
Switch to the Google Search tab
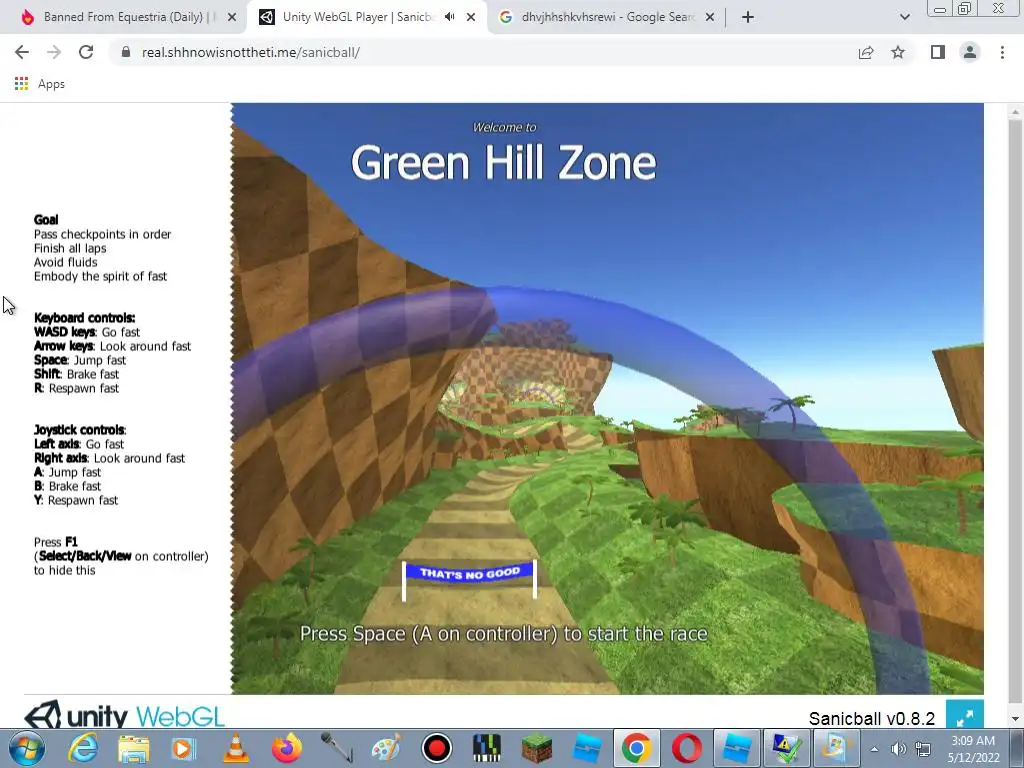pyautogui.click(x=608, y=17)
